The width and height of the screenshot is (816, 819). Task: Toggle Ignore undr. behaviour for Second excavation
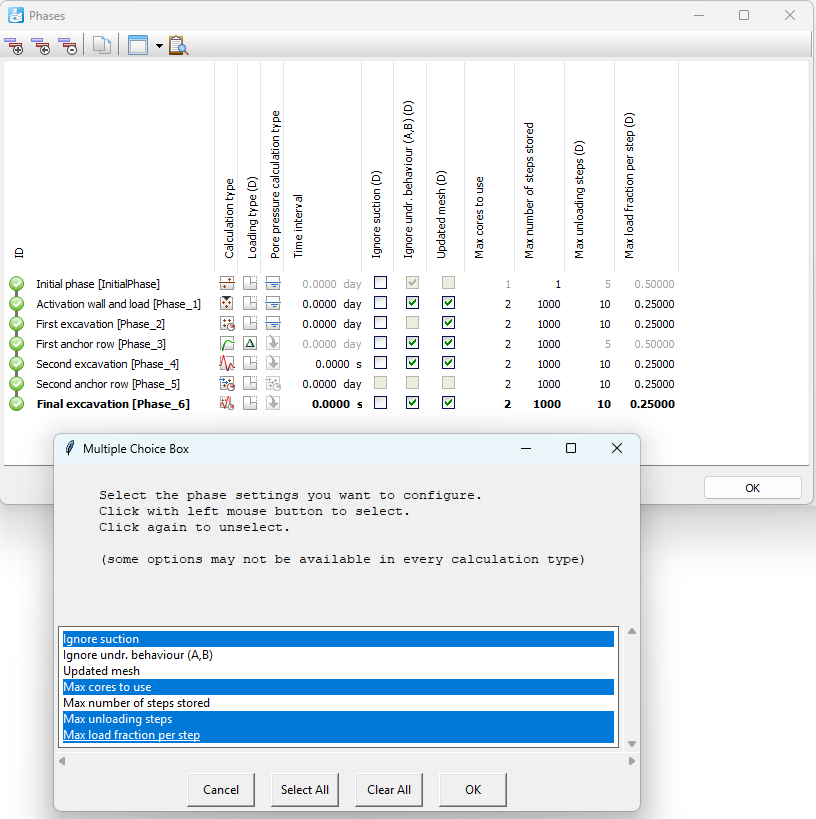pyautogui.click(x=412, y=363)
